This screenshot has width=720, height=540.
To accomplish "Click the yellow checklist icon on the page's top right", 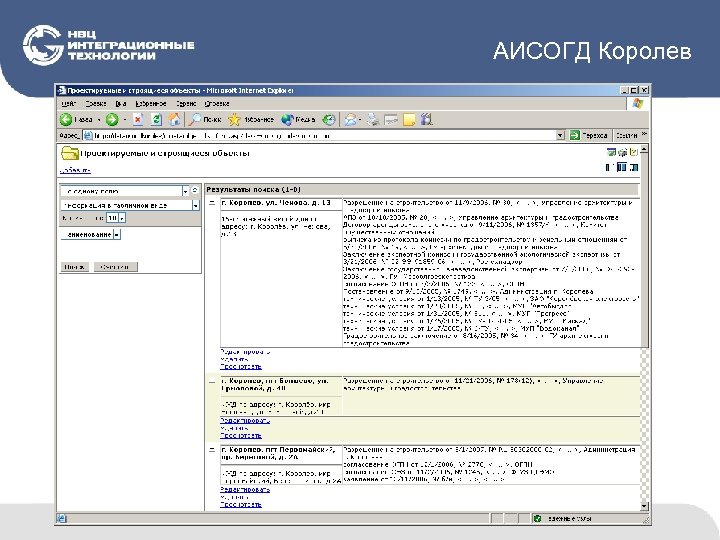I will (634, 152).
